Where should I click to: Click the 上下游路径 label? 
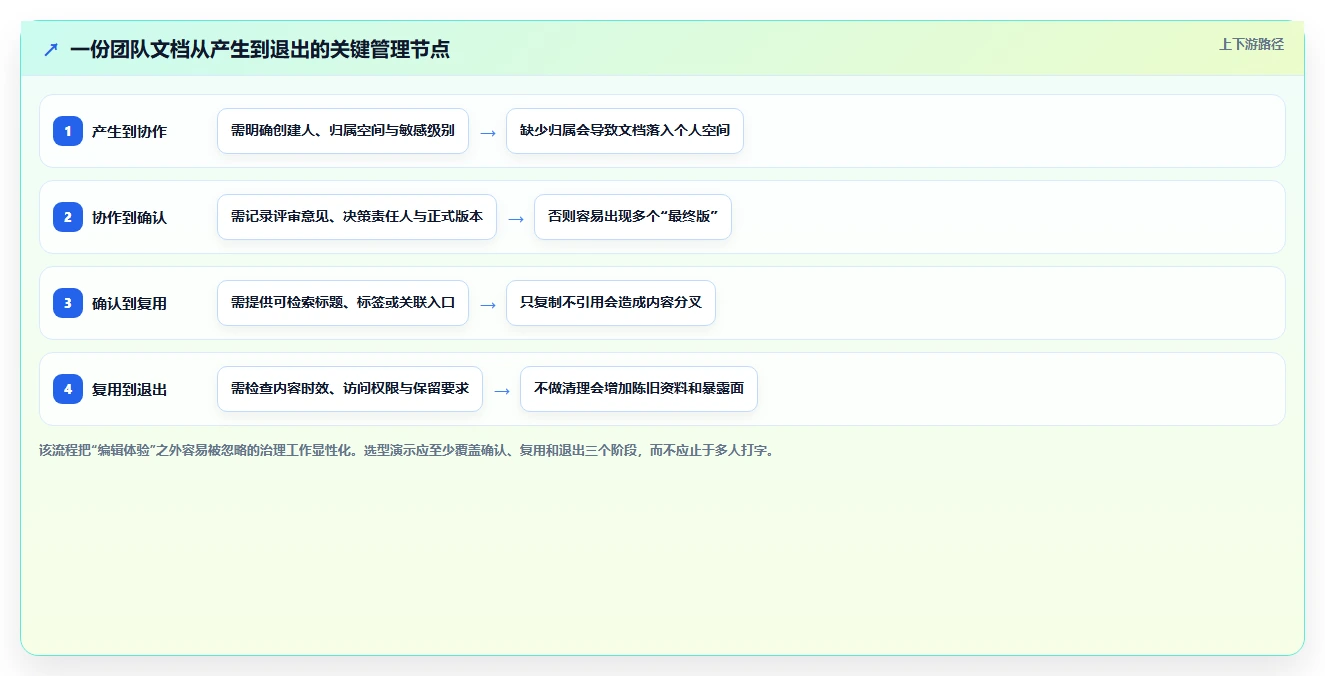(1251, 45)
